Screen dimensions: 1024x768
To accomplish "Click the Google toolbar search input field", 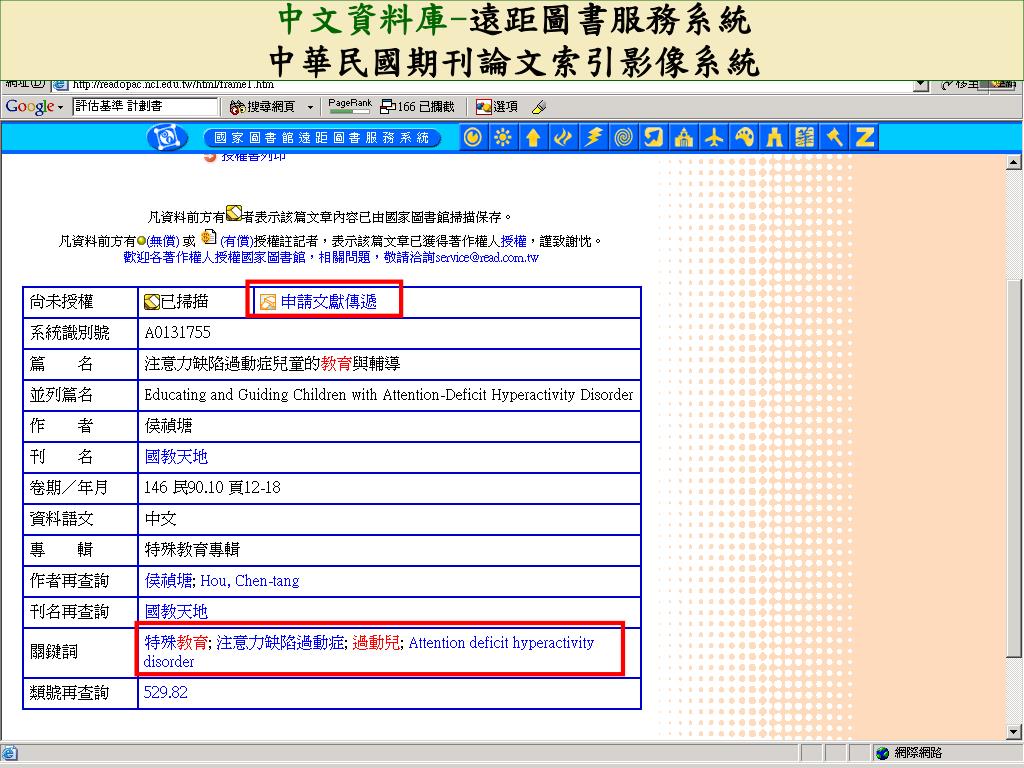I will pos(145,106).
